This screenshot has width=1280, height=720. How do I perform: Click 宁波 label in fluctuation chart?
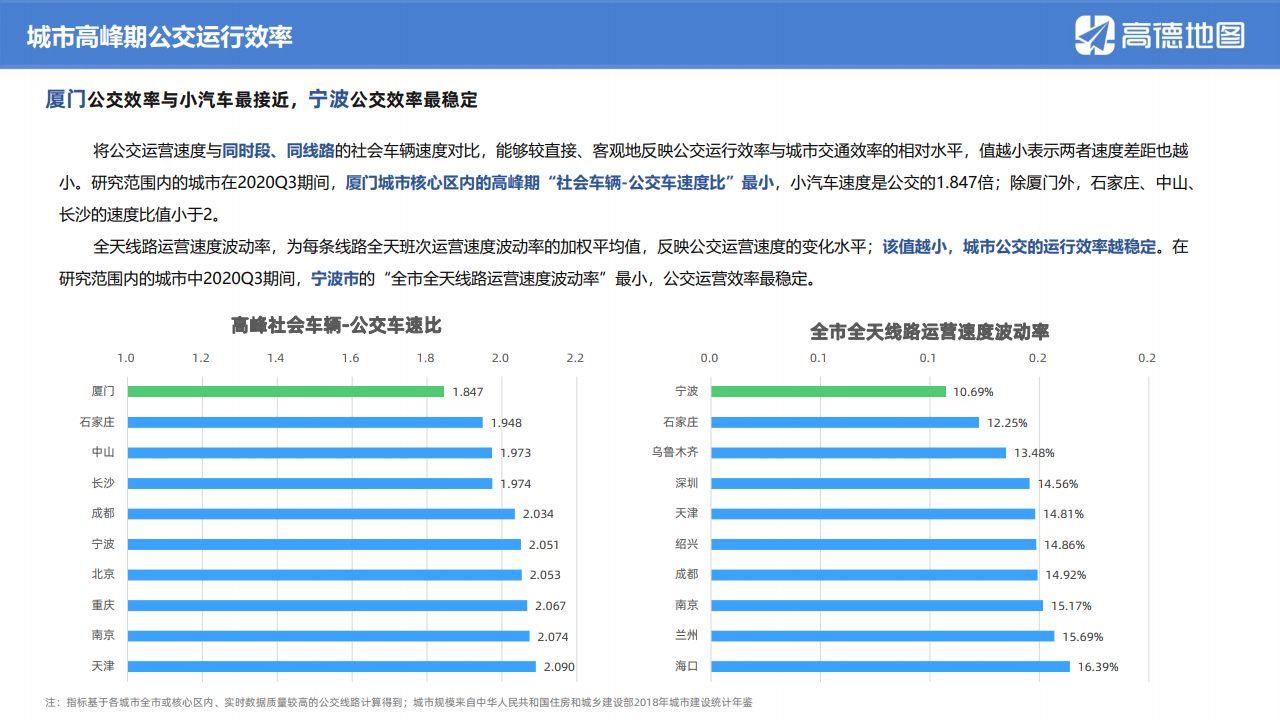pyautogui.click(x=687, y=392)
